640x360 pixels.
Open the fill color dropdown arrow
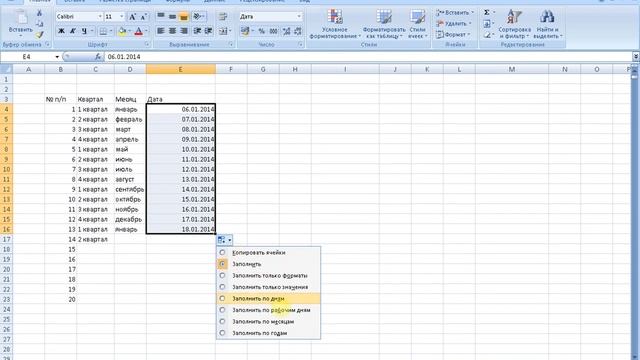pos(129,31)
